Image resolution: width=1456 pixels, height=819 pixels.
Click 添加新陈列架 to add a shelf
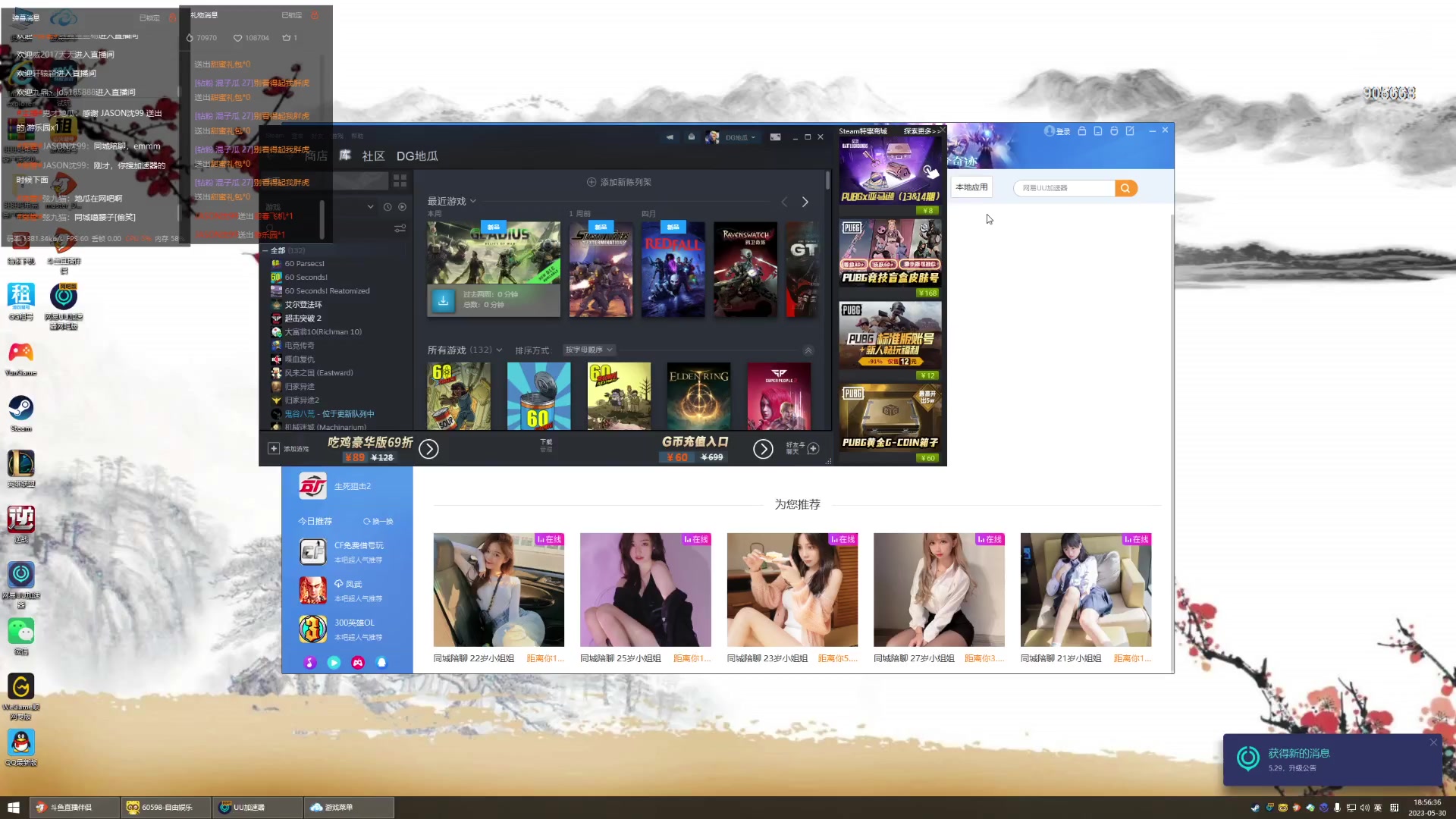pos(619,182)
